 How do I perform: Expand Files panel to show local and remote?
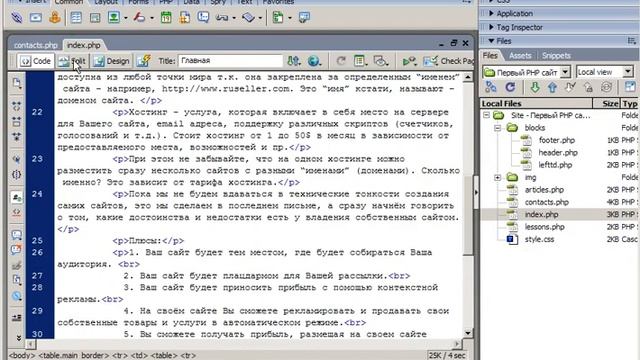[x=630, y=87]
